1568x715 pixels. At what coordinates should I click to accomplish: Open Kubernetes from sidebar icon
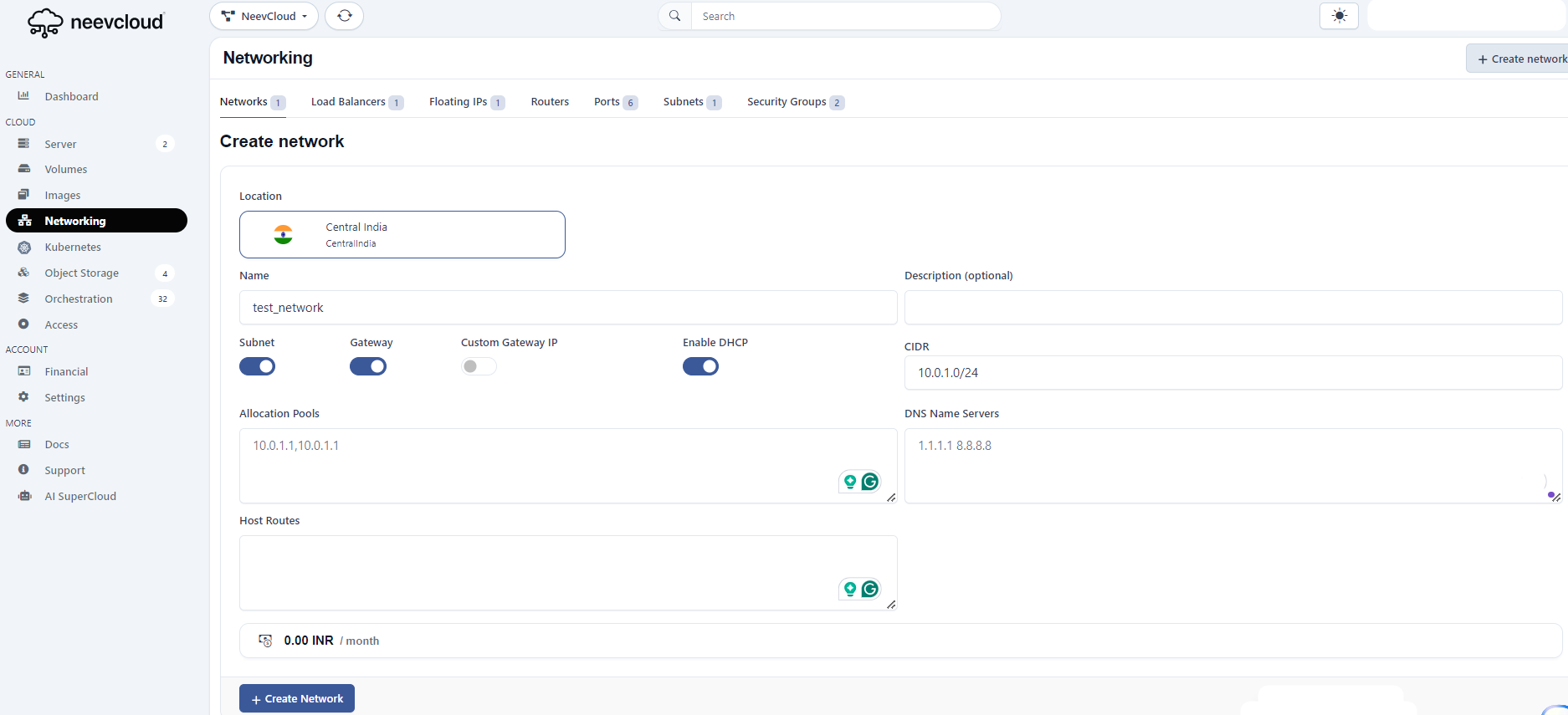coord(24,248)
